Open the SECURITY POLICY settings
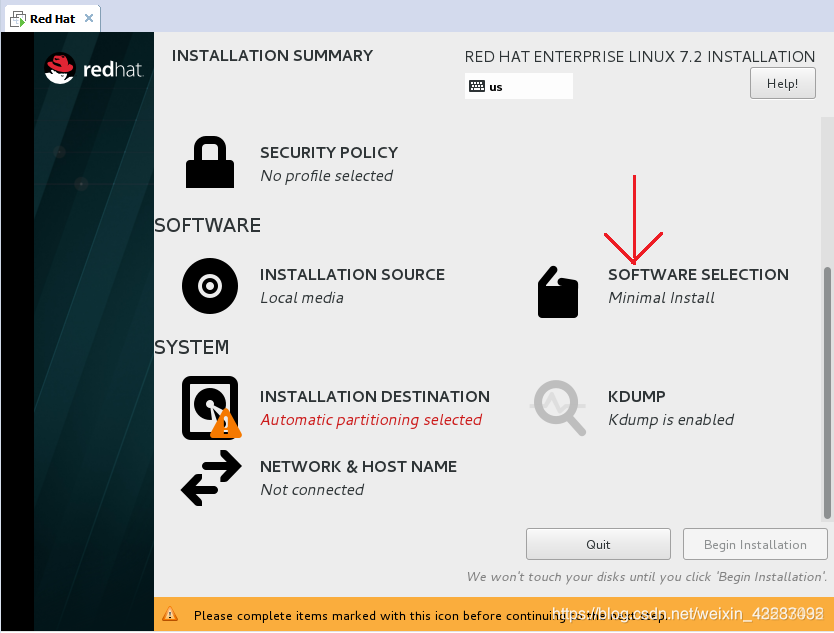 pyautogui.click(x=329, y=153)
